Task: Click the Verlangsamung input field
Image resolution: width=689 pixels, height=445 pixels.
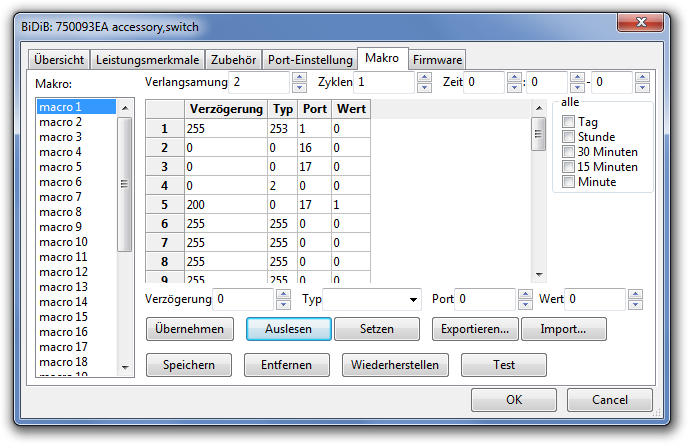Action: pyautogui.click(x=259, y=82)
